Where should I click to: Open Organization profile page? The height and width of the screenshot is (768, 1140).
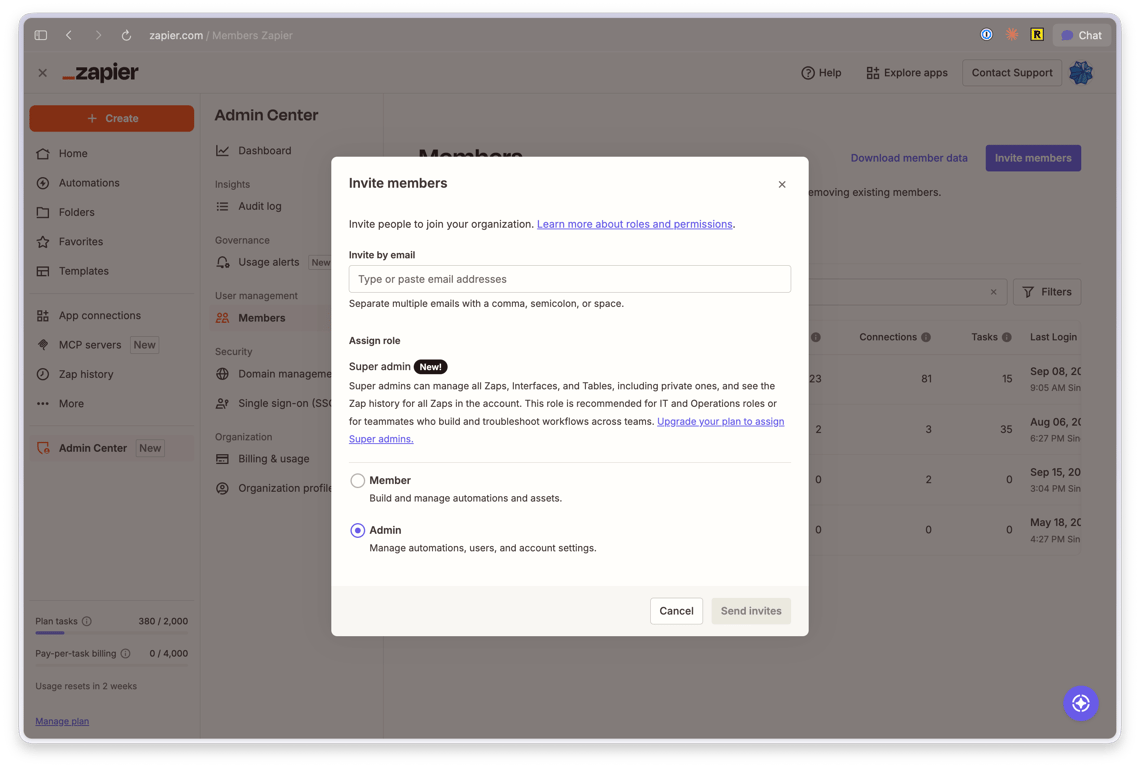(284, 488)
